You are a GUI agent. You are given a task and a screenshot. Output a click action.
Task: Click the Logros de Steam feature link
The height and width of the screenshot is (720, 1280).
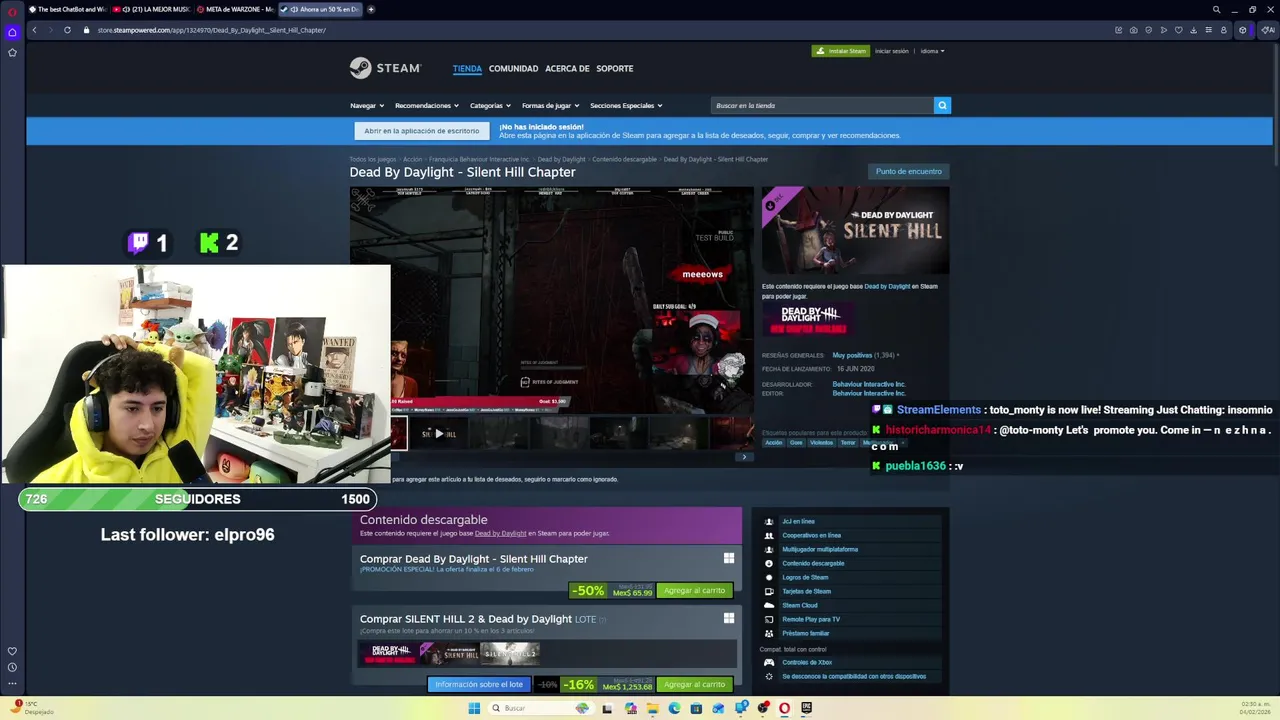805,577
